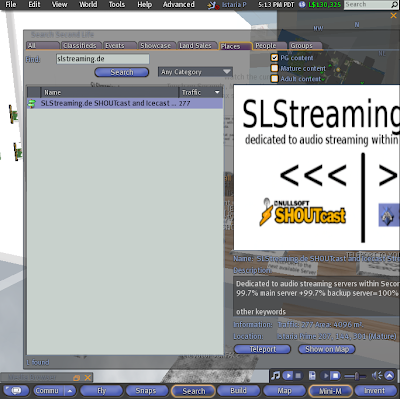
Task: Teleport to the SLStreaming location
Action: point(263,349)
